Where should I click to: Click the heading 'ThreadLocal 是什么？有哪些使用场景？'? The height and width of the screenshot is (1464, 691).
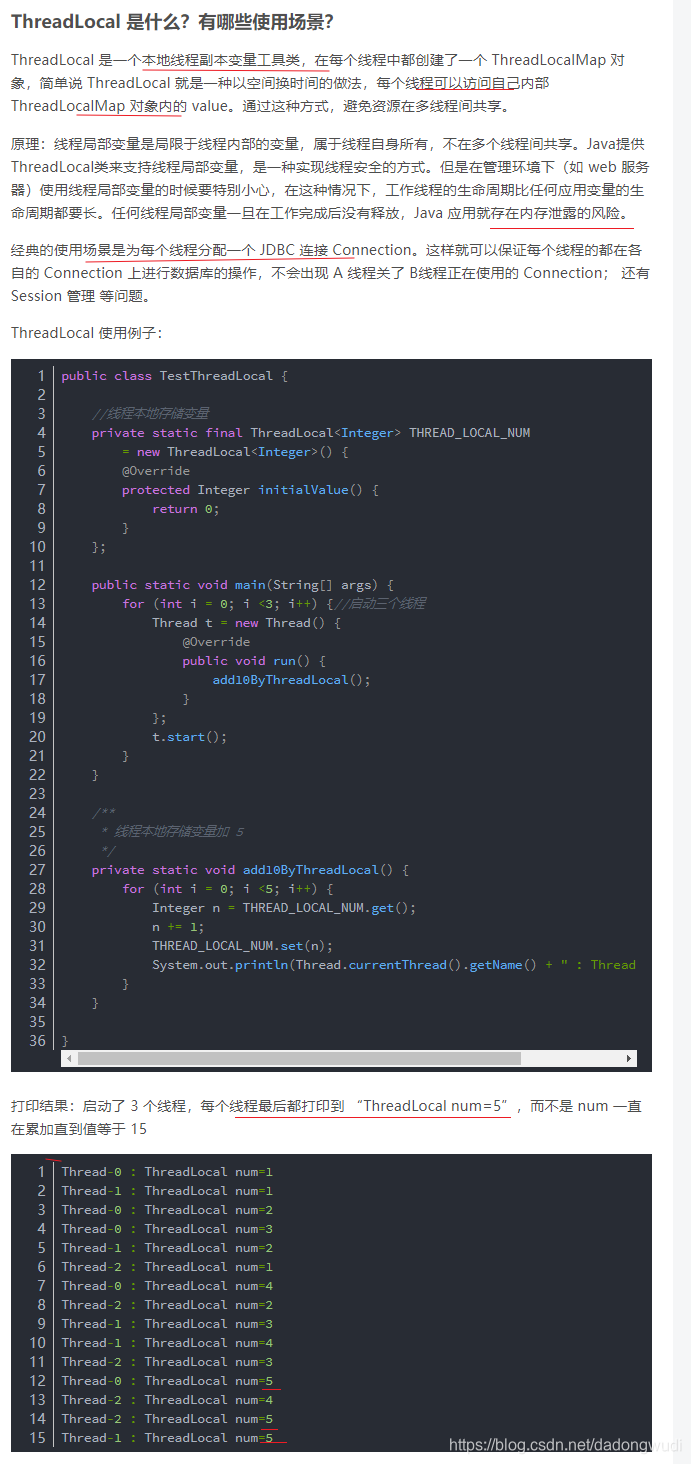(x=172, y=22)
